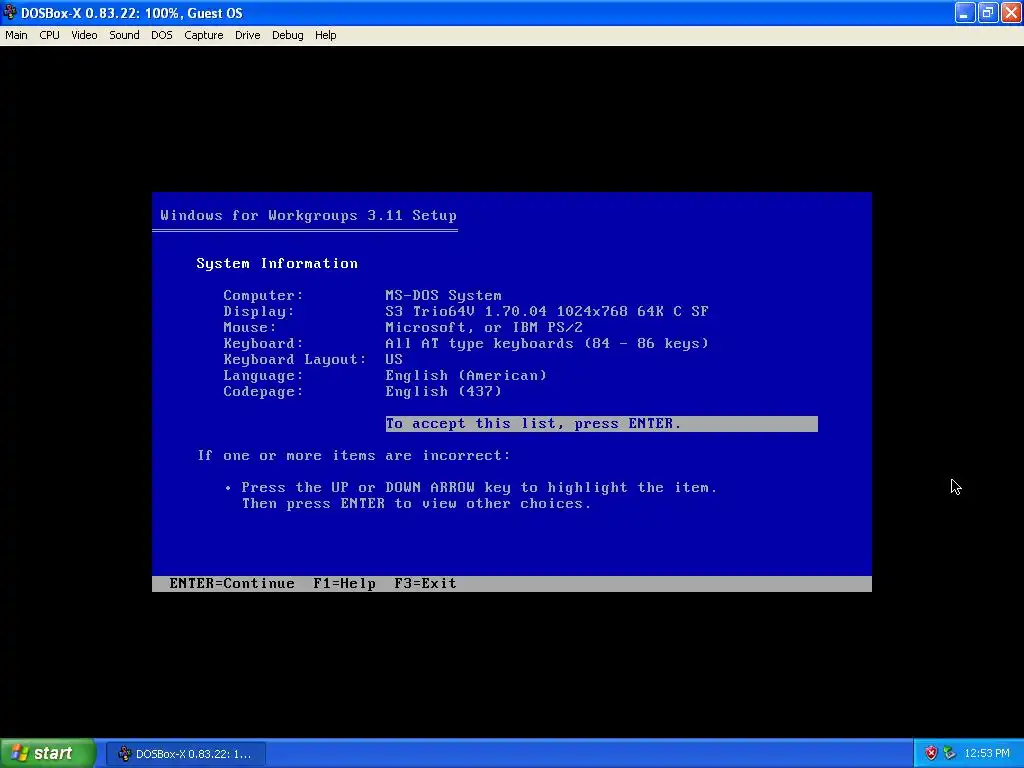Click the 'Display:' label

pyautogui.click(x=259, y=312)
